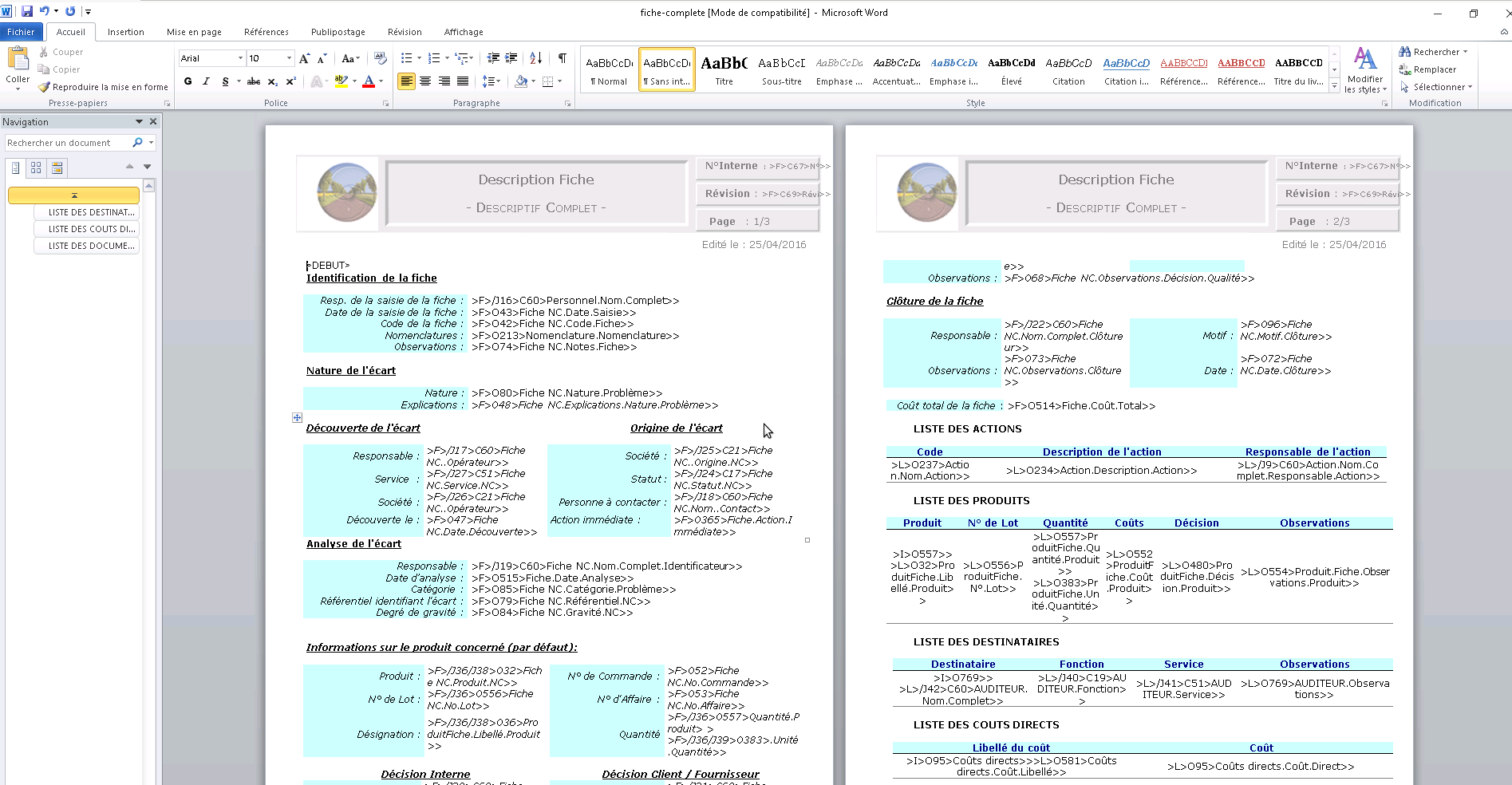This screenshot has width=1512, height=785.
Task: Click the Rechercher un document search field
Action: pyautogui.click(x=68, y=143)
